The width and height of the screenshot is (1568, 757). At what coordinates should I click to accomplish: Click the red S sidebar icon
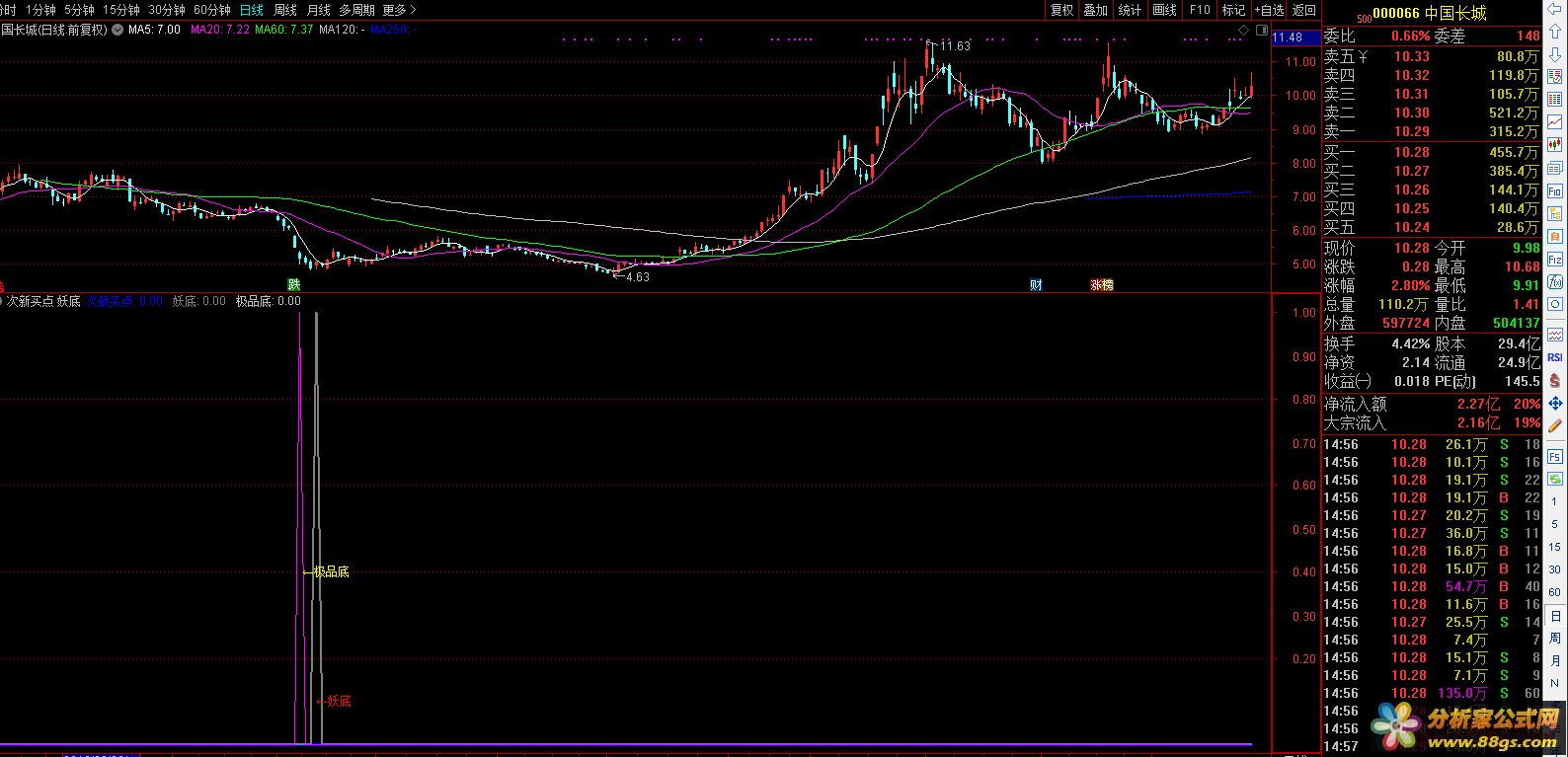[x=1554, y=380]
